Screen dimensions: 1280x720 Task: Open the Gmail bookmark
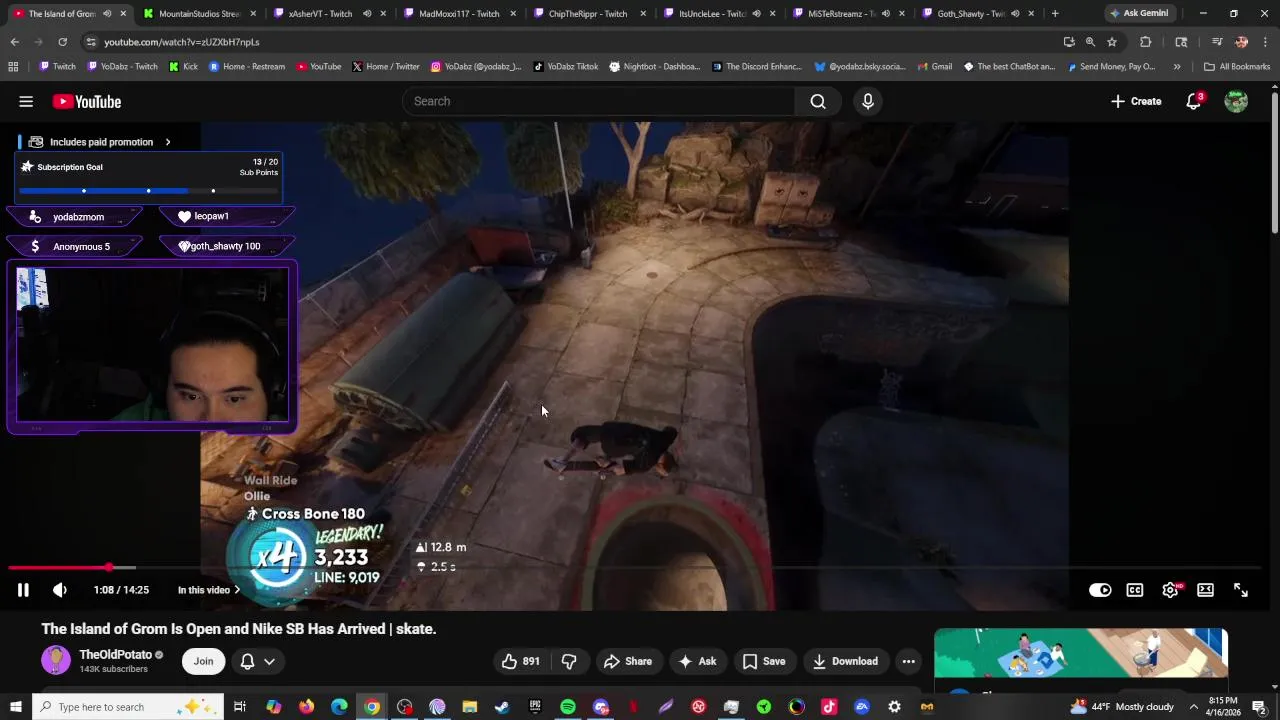(933, 67)
